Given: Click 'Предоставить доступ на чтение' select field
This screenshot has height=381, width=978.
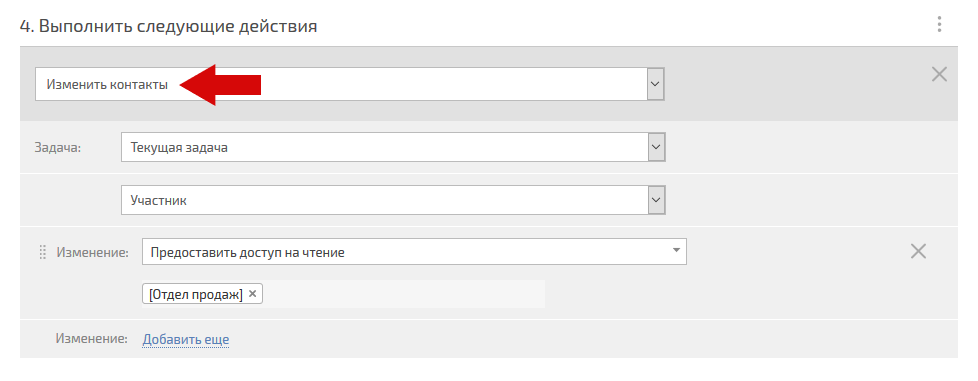Looking at the screenshot, I should [414, 252].
